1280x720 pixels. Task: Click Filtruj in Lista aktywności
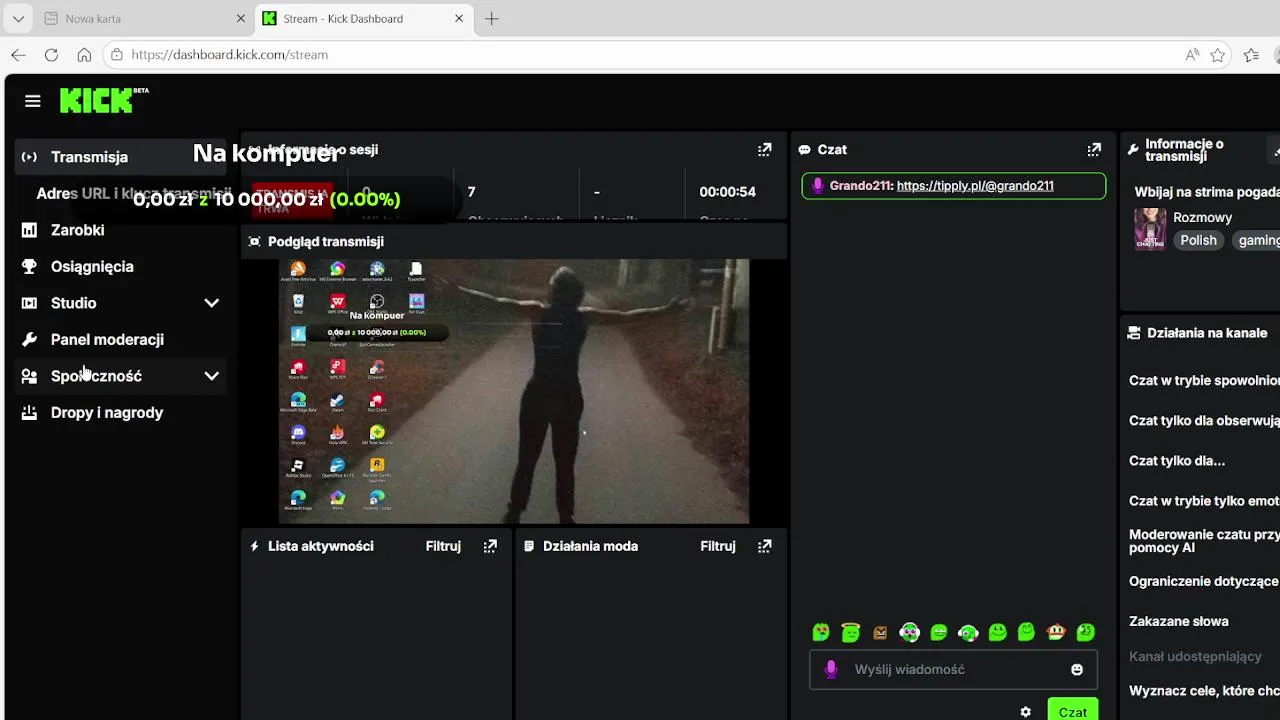(443, 546)
